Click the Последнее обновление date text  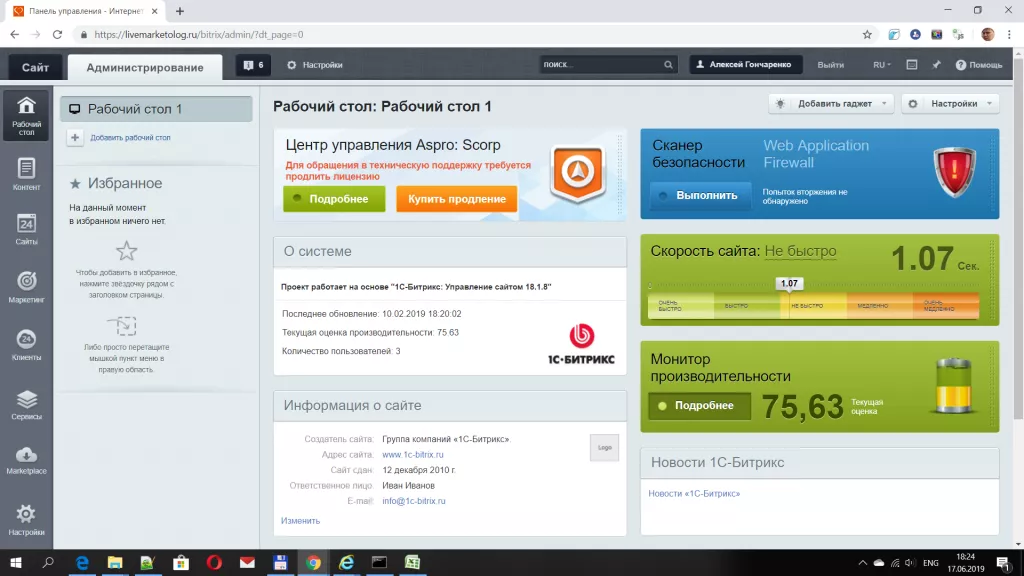372,314
